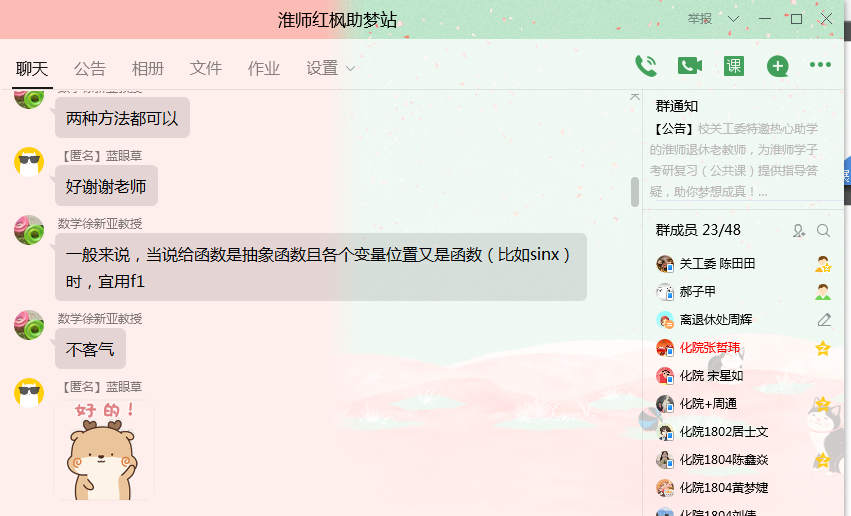Collapse the chat area using the top arrow

point(634,97)
